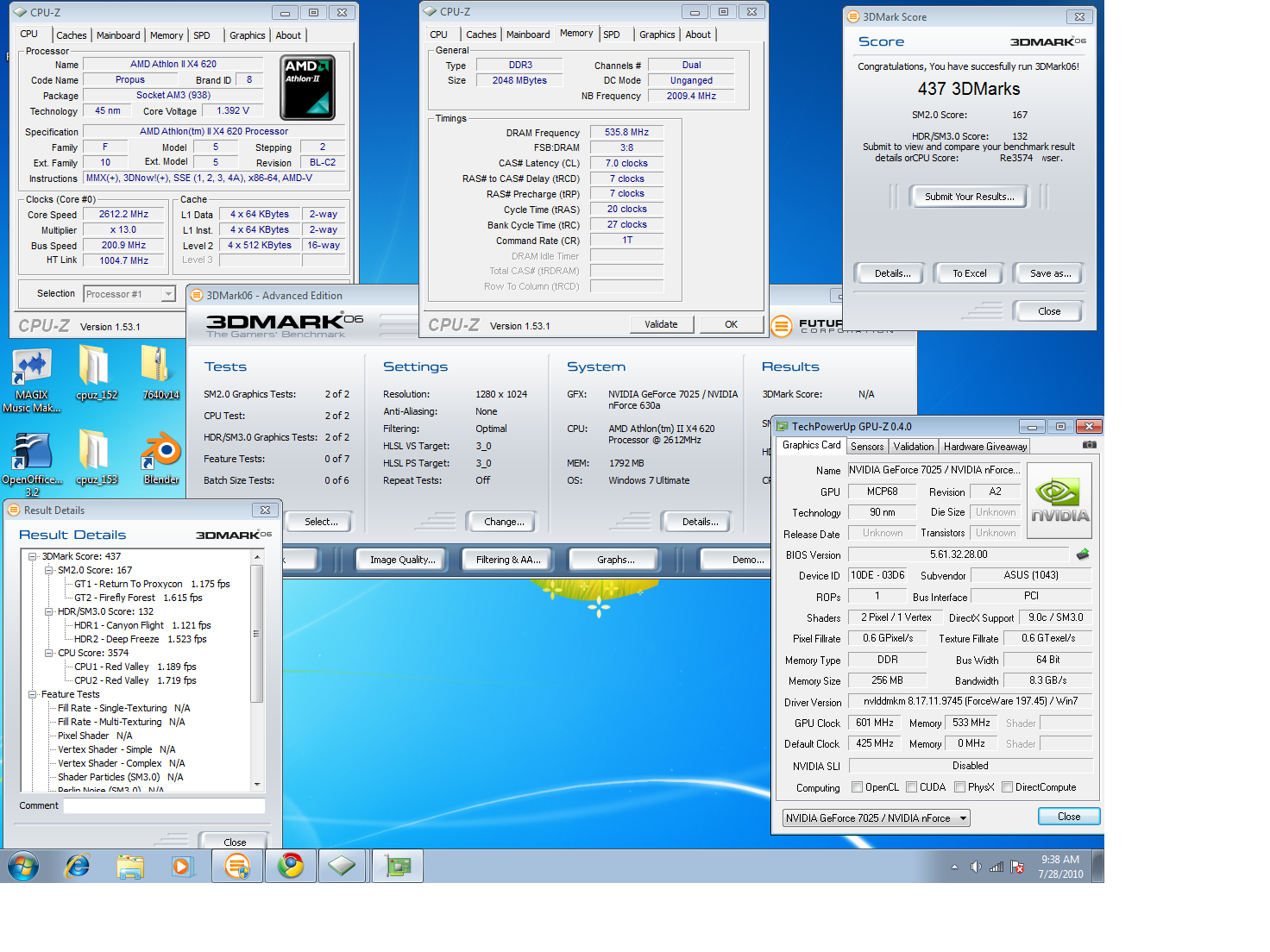The height and width of the screenshot is (952, 1270).
Task: Open the network status tray icon
Action: pos(997,867)
